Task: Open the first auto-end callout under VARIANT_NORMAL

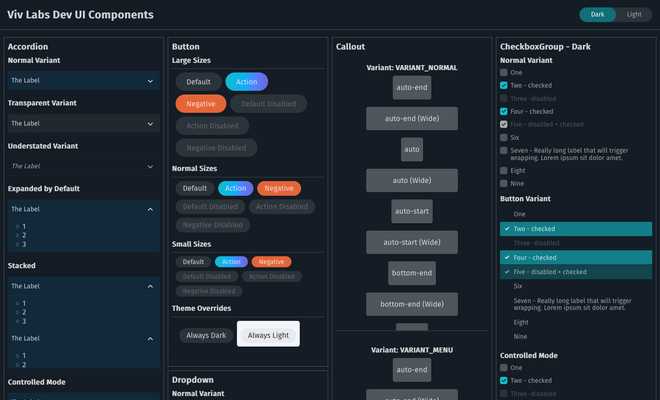Action: (x=412, y=88)
